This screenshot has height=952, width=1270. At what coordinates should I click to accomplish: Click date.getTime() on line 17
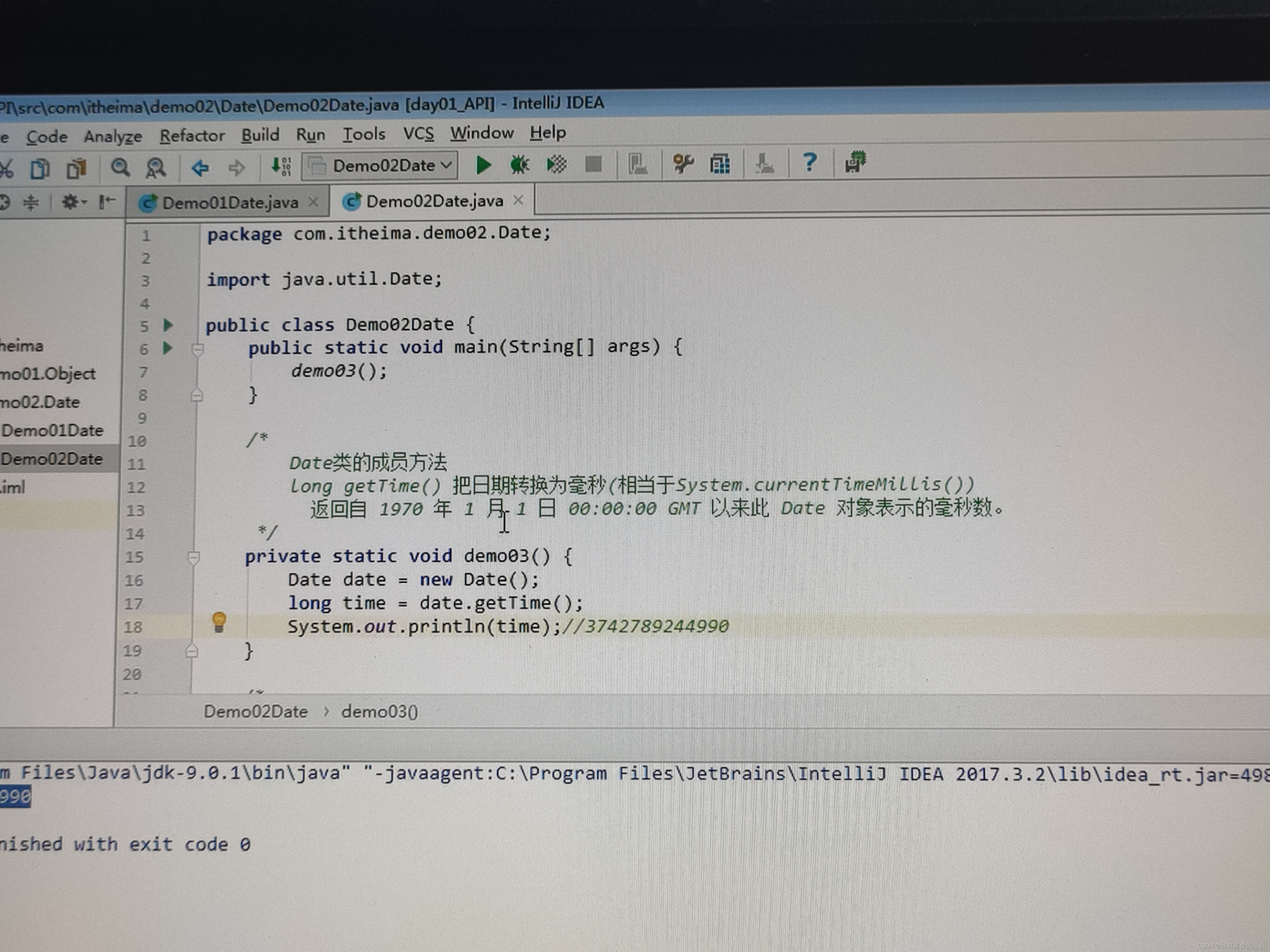pos(501,603)
